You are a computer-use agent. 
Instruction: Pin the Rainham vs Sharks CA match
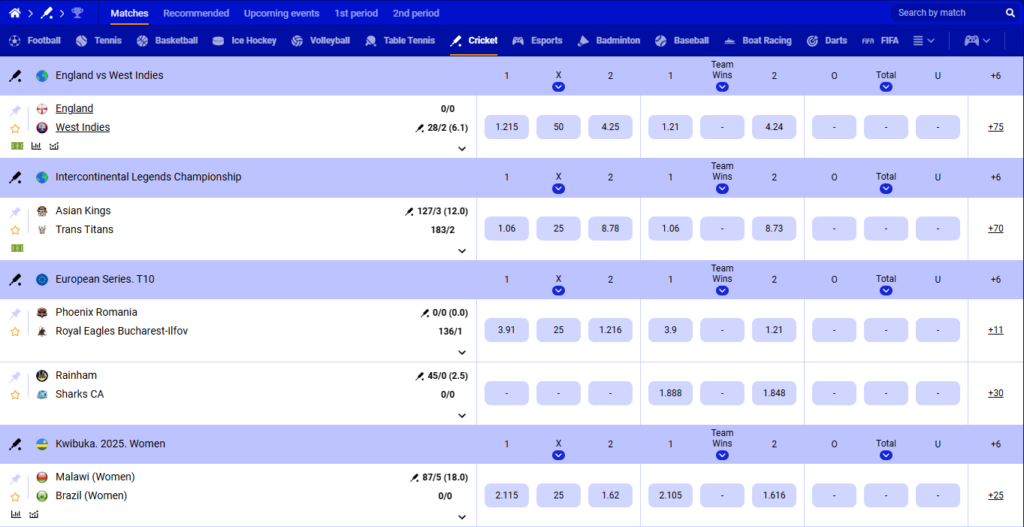click(x=16, y=376)
